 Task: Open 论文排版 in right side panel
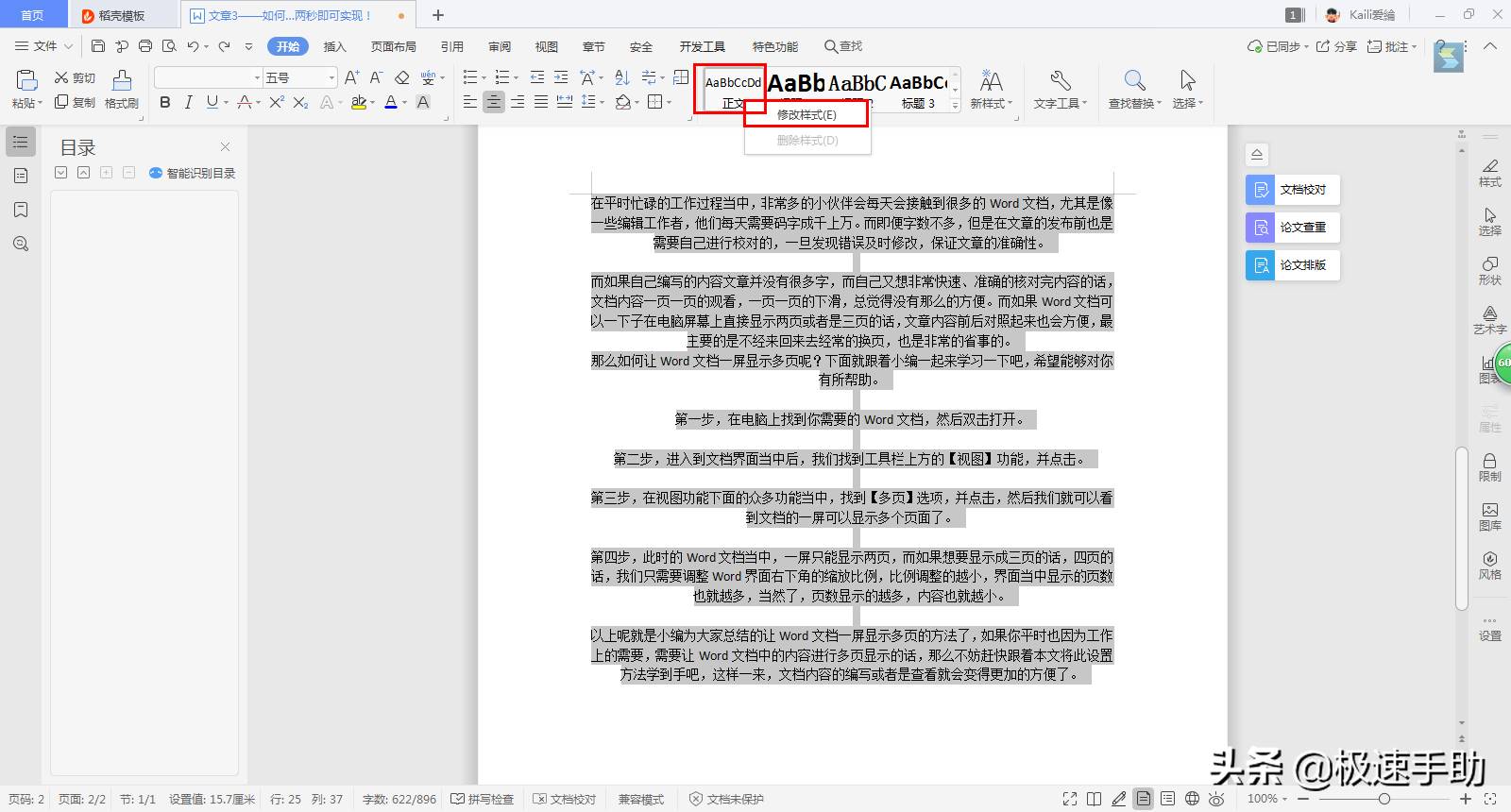1292,265
